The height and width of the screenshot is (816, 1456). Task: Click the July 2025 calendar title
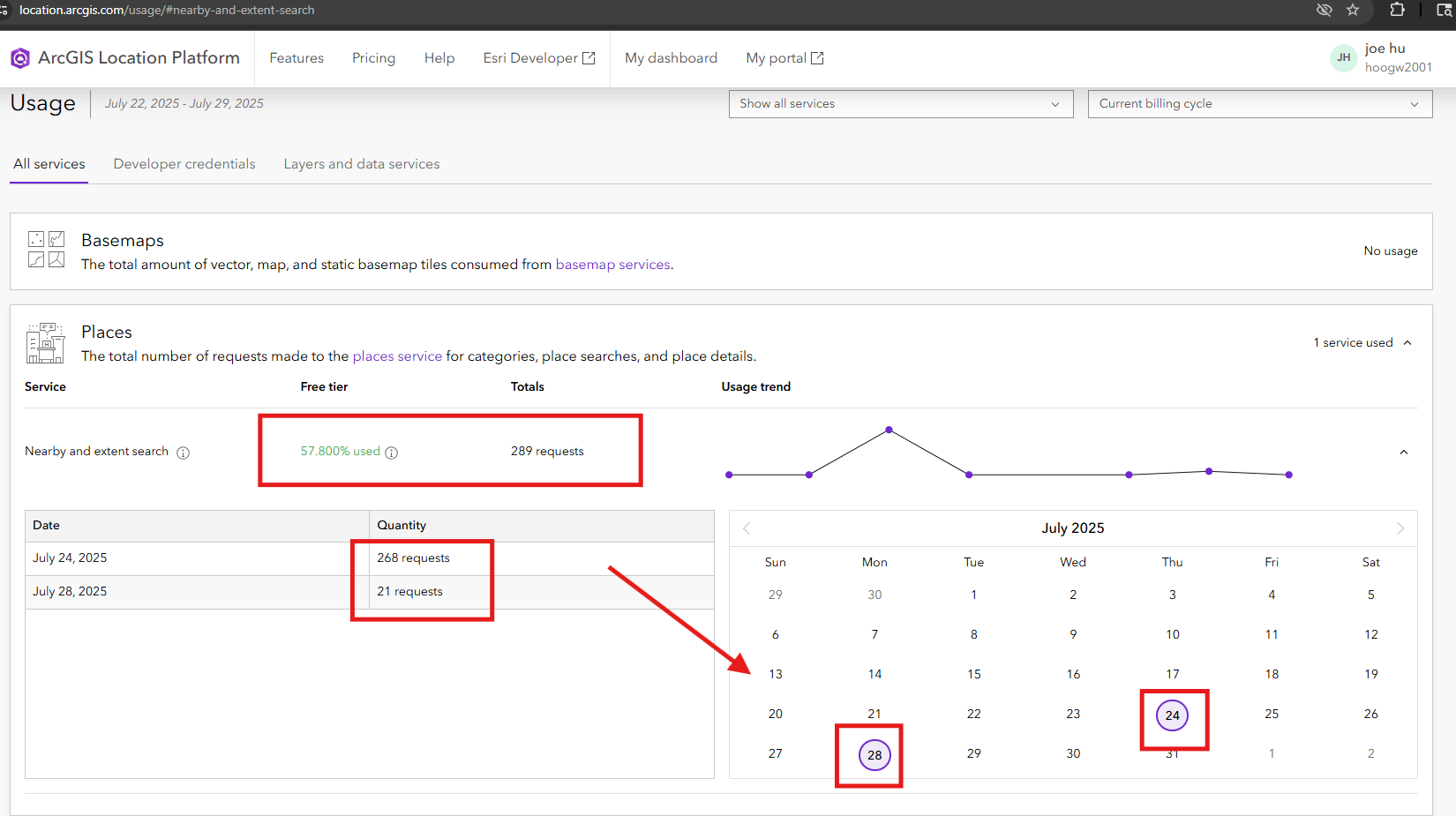pos(1072,528)
